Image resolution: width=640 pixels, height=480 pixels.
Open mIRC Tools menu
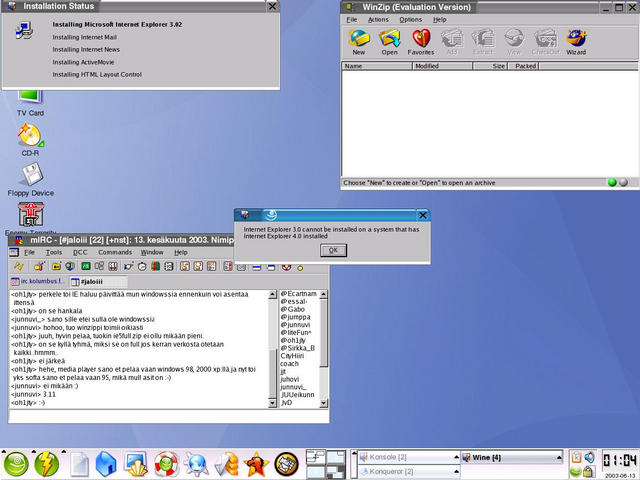(53, 252)
